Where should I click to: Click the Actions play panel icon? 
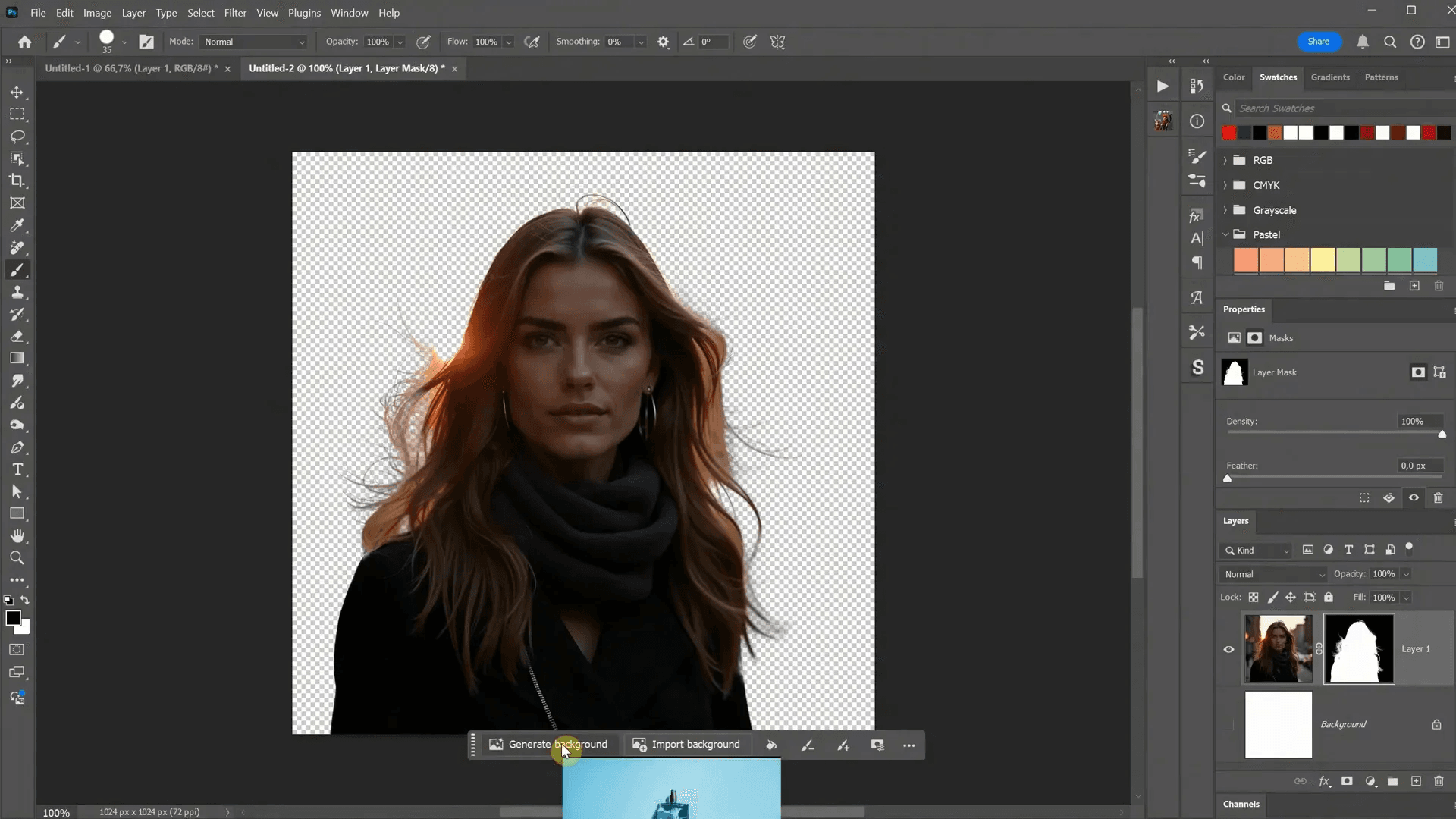[x=1163, y=86]
